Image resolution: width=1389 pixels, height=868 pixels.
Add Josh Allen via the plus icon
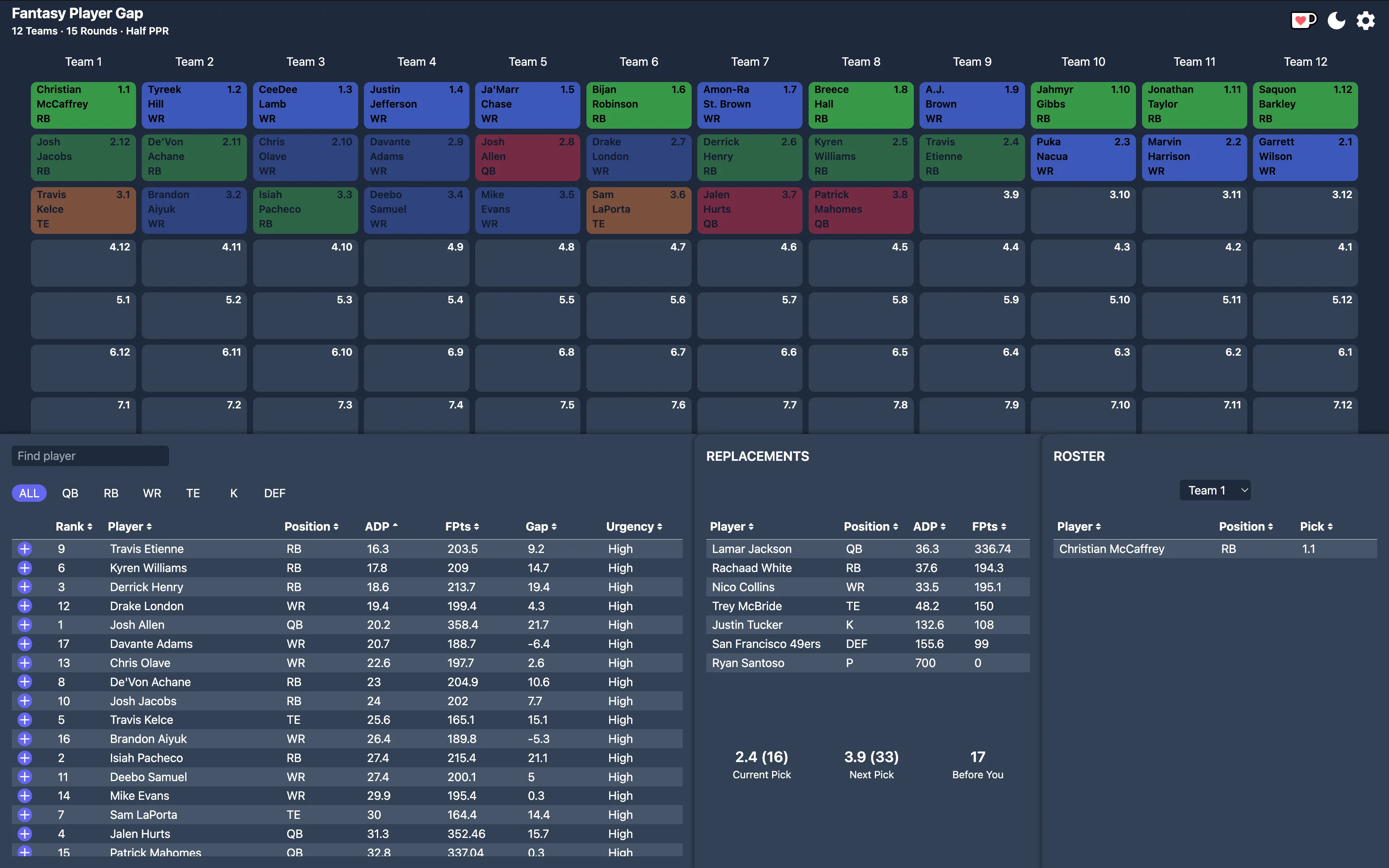(24, 624)
